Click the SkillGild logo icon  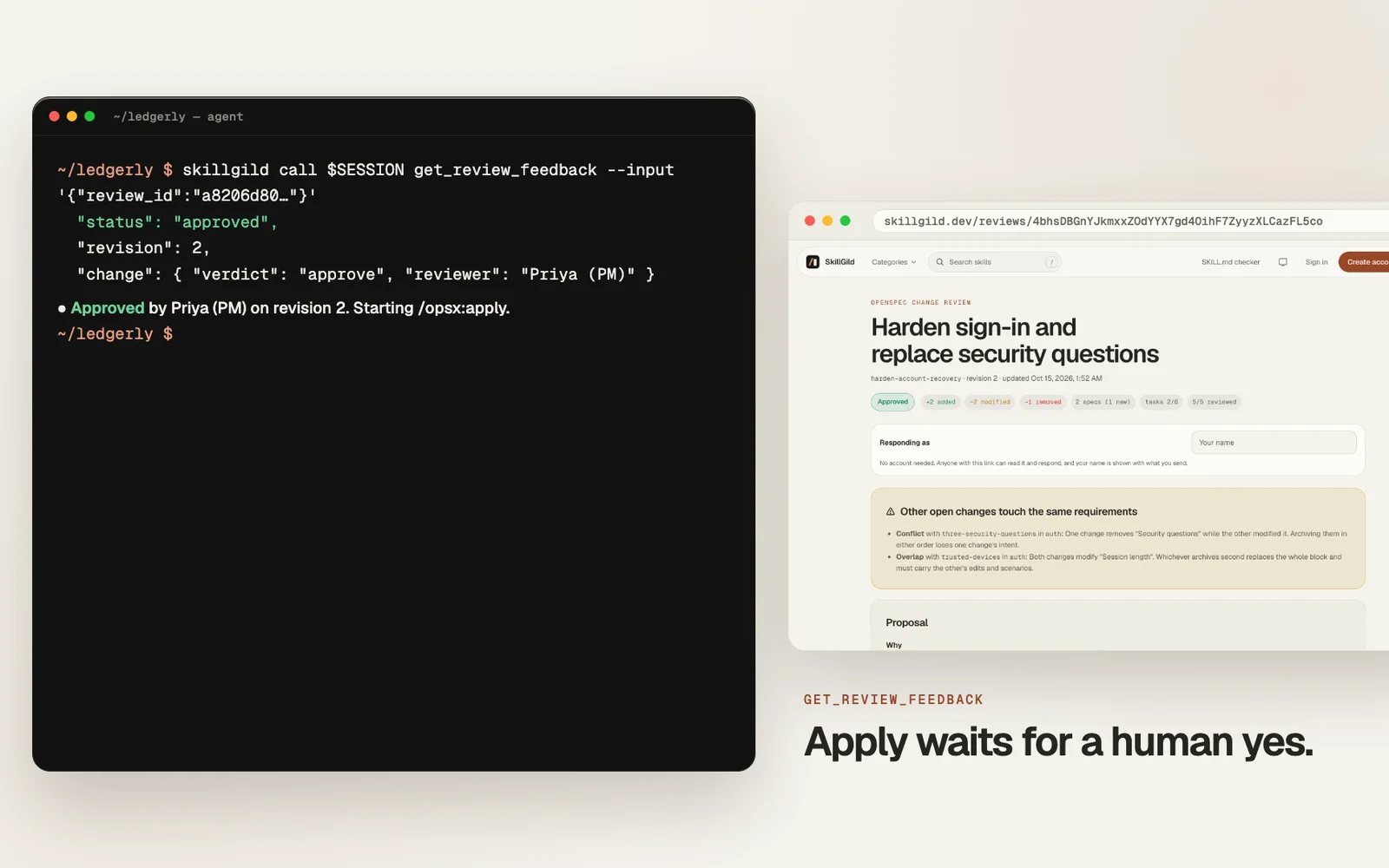[813, 262]
